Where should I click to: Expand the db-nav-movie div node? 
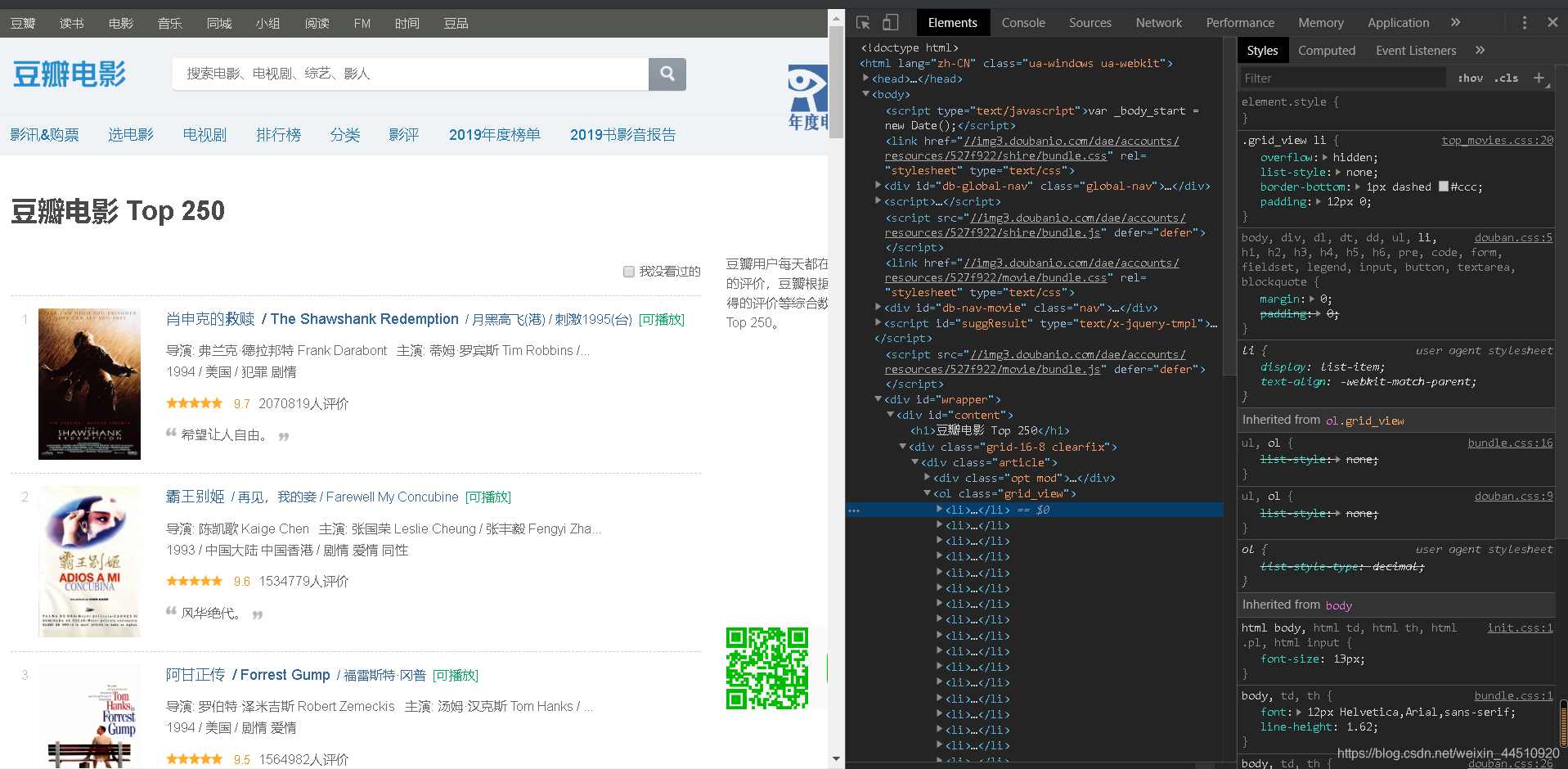point(878,308)
